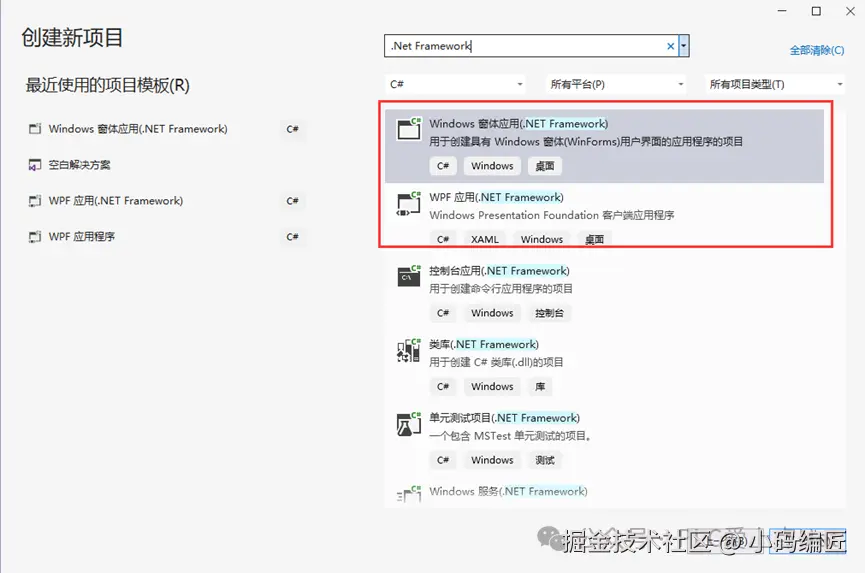Image resolution: width=865 pixels, height=573 pixels.
Task: Click the 控制台 tag under 控制台应用
Action: click(x=549, y=313)
